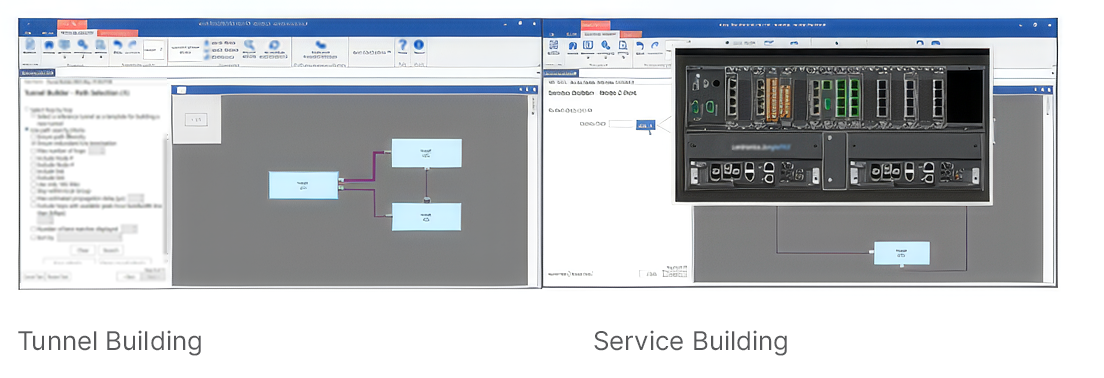Click magnifier icon in Service Building ribbon
This screenshot has width=1104, height=378.
(606, 46)
